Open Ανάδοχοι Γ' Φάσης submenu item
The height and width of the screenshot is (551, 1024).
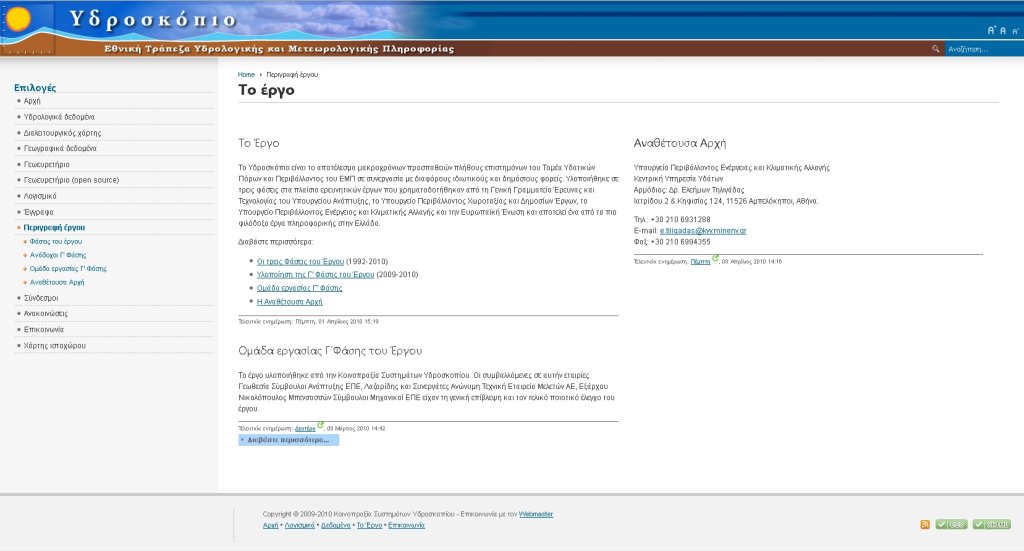(57, 255)
